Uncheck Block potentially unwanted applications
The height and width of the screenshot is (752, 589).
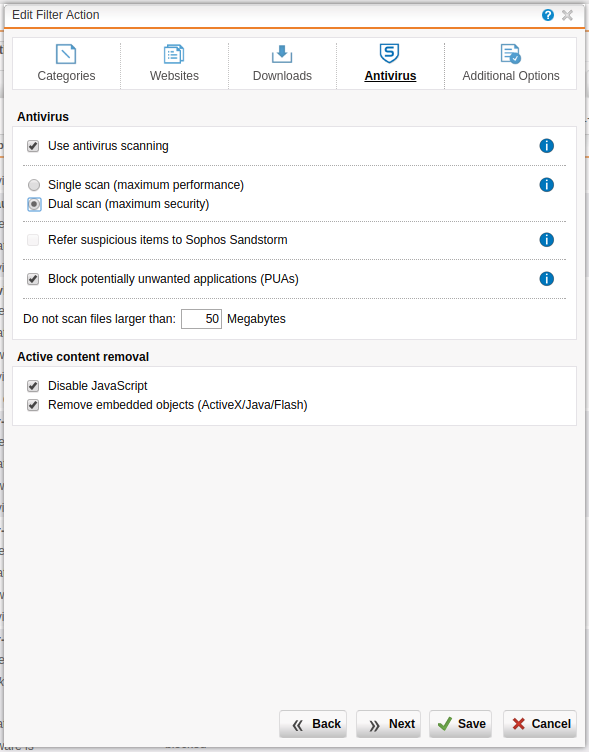tap(33, 279)
